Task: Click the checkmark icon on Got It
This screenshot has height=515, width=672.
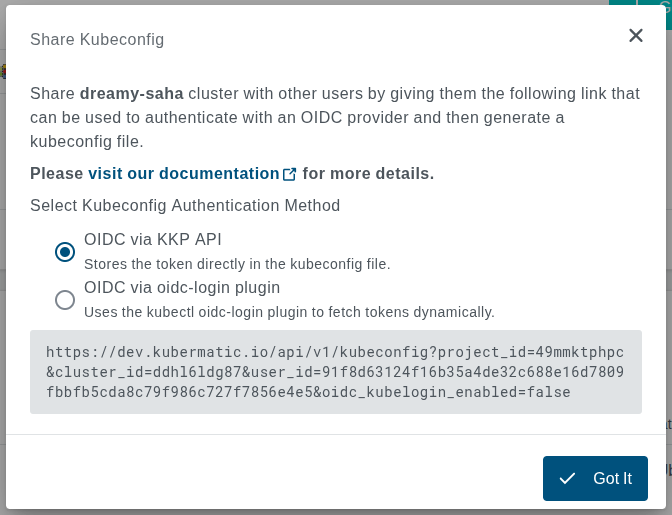Action: pyautogui.click(x=567, y=478)
